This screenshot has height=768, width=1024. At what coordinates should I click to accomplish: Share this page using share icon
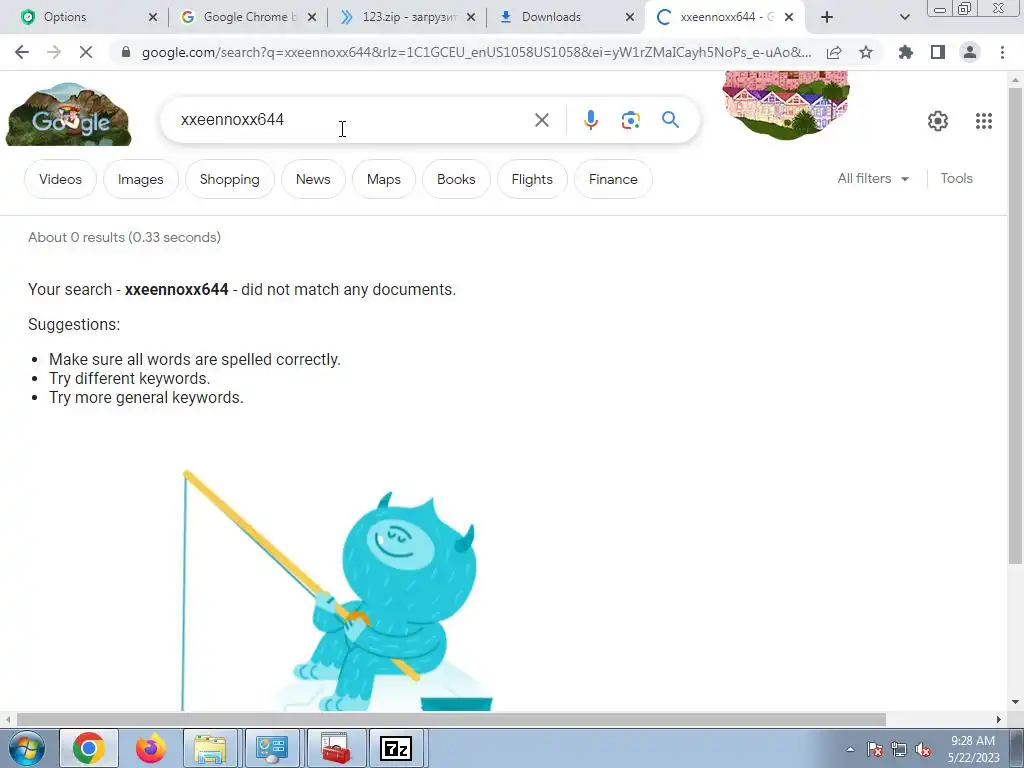click(834, 52)
